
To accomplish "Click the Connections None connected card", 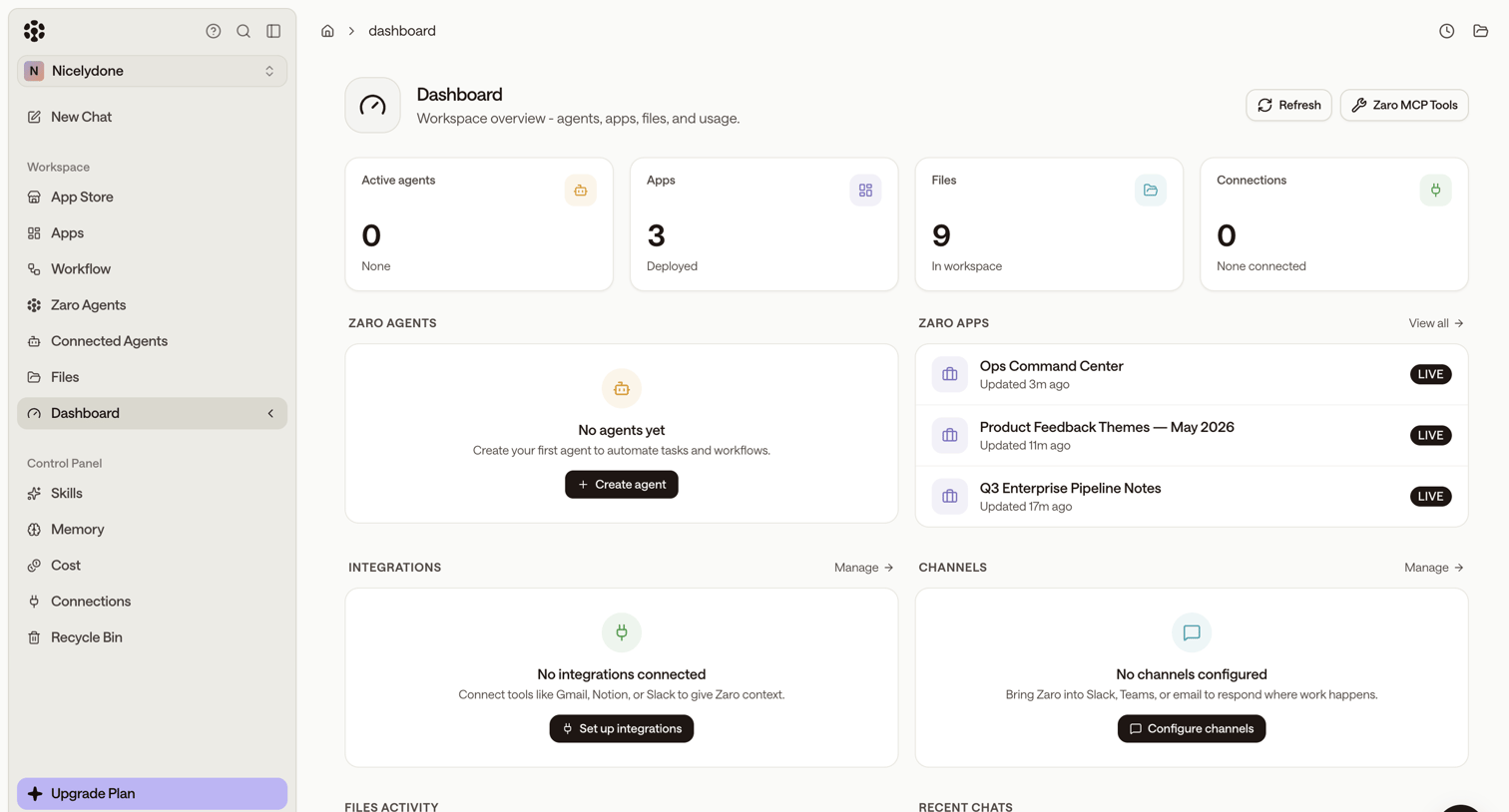I will tap(1333, 224).
